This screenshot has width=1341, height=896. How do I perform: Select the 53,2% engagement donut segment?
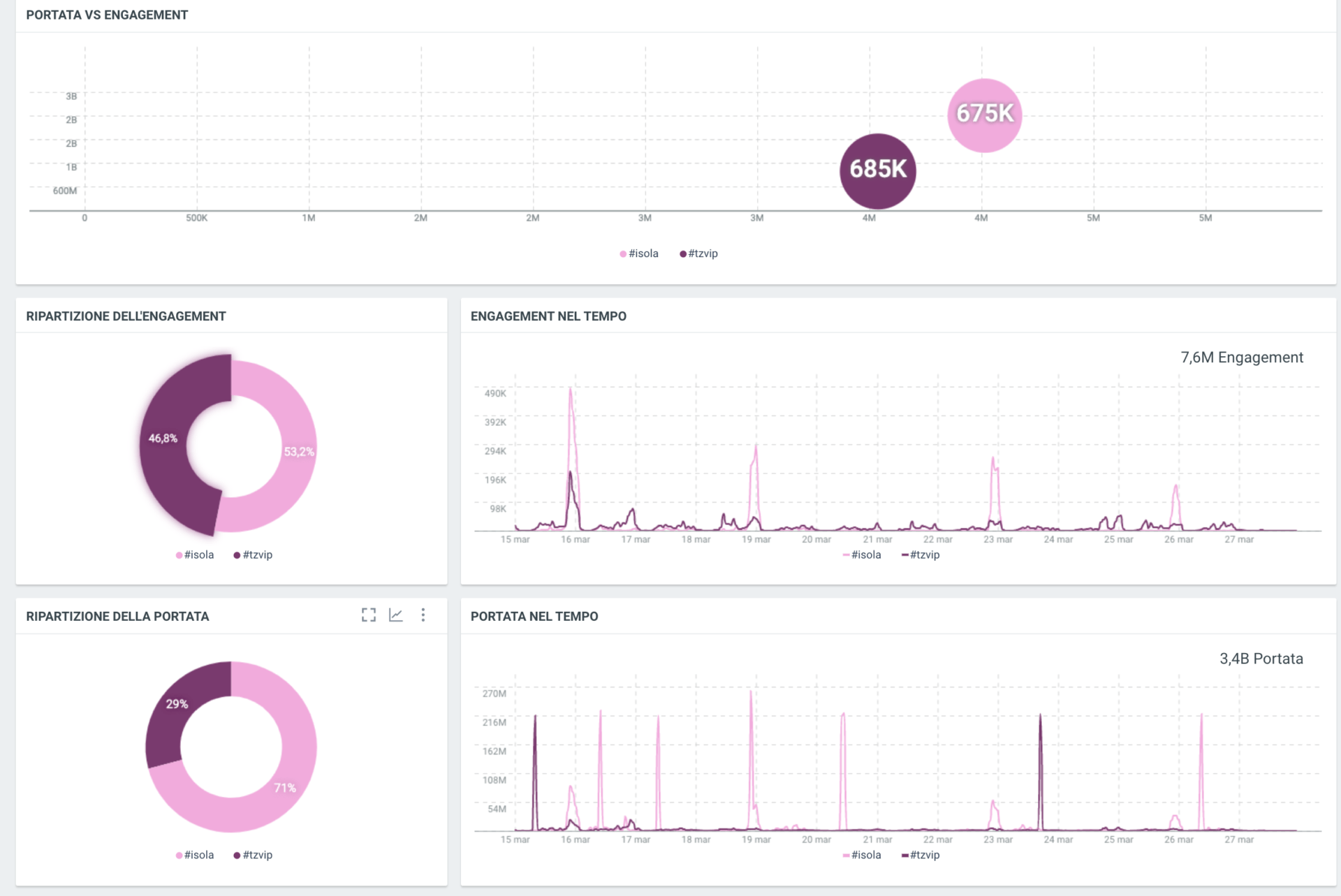pos(299,452)
